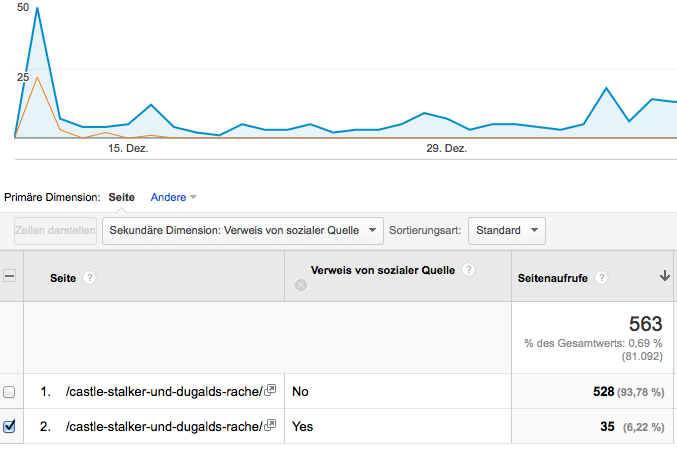Screen dimensions: 677x451
Task: Expand the Andere dimension menu
Action: click(x=173, y=197)
